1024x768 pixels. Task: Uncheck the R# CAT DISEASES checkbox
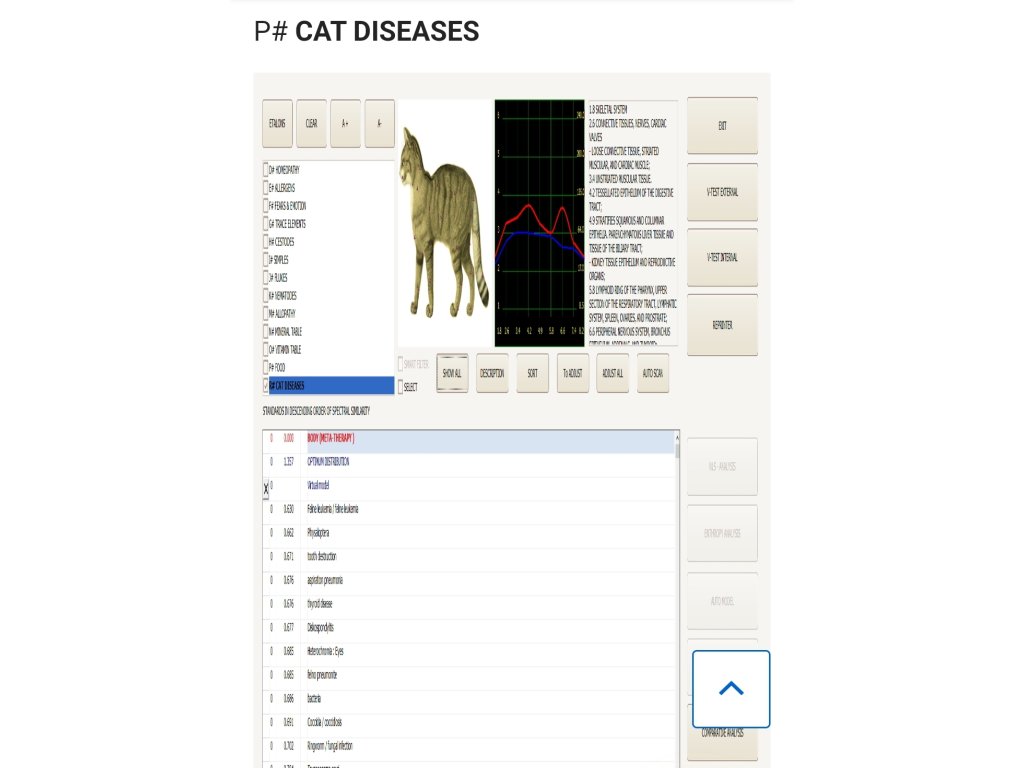266,385
